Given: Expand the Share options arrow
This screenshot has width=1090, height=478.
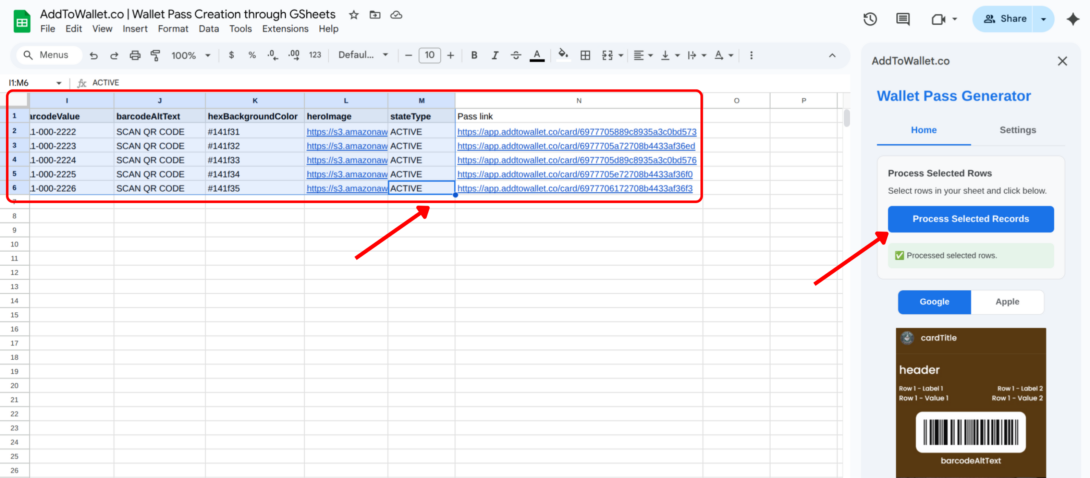Looking at the screenshot, I should (x=1044, y=19).
